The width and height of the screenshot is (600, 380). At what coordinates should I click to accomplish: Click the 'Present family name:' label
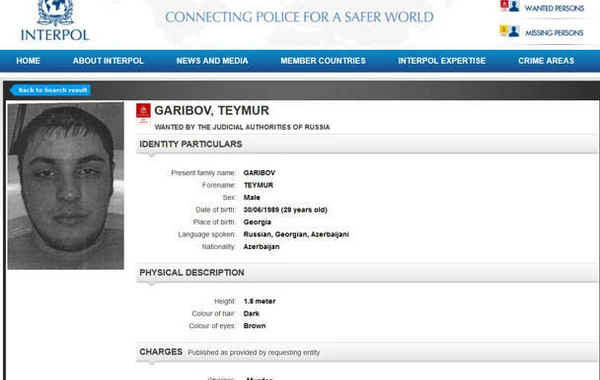tap(203, 173)
